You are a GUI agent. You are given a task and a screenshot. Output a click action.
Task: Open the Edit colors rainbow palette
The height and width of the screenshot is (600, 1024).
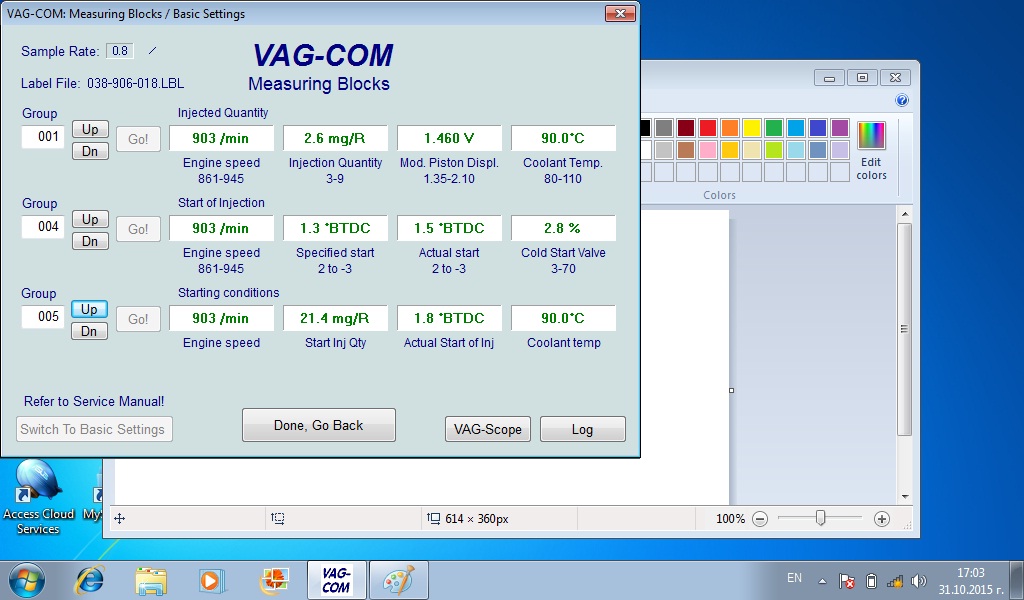coord(871,135)
